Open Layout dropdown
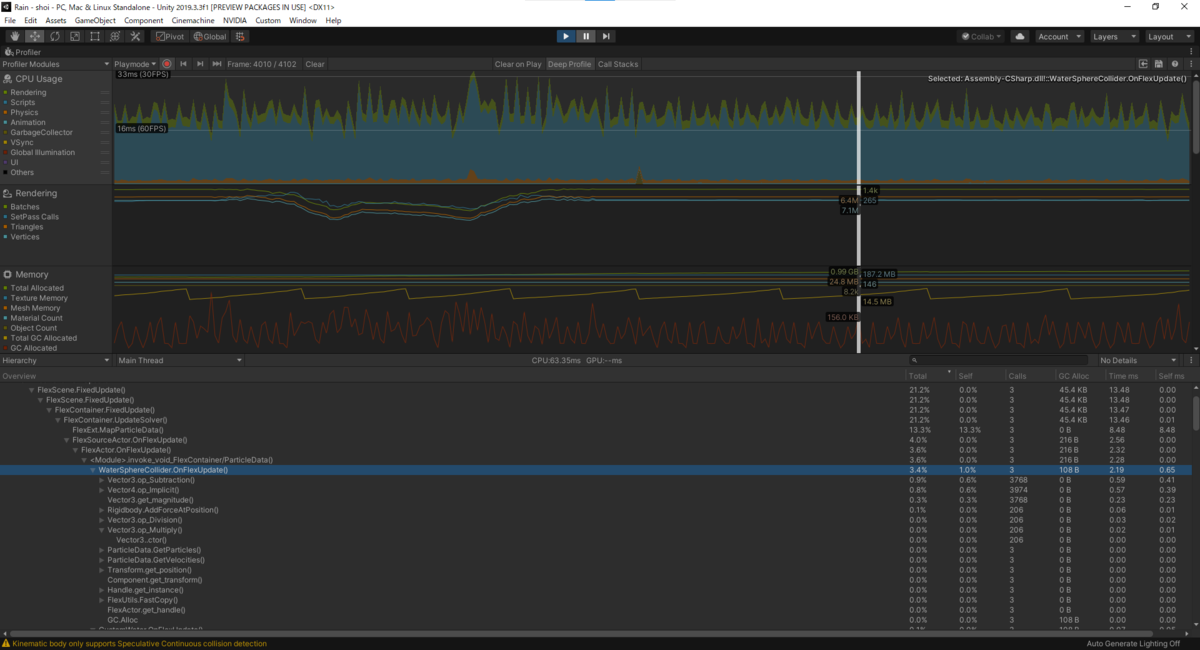Viewport: 1200px width, 650px height. (x=1168, y=36)
